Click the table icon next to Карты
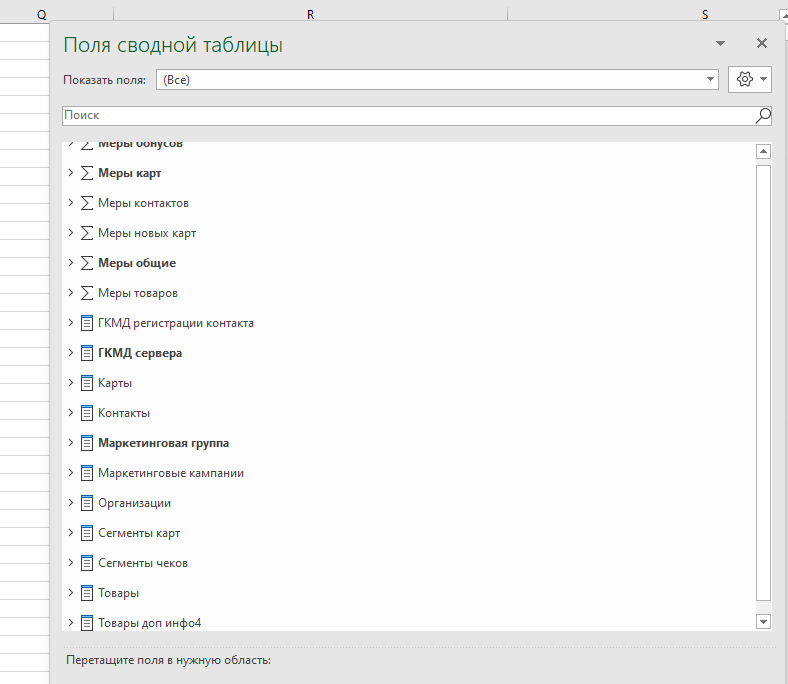This screenshot has height=684, width=788. coord(87,383)
